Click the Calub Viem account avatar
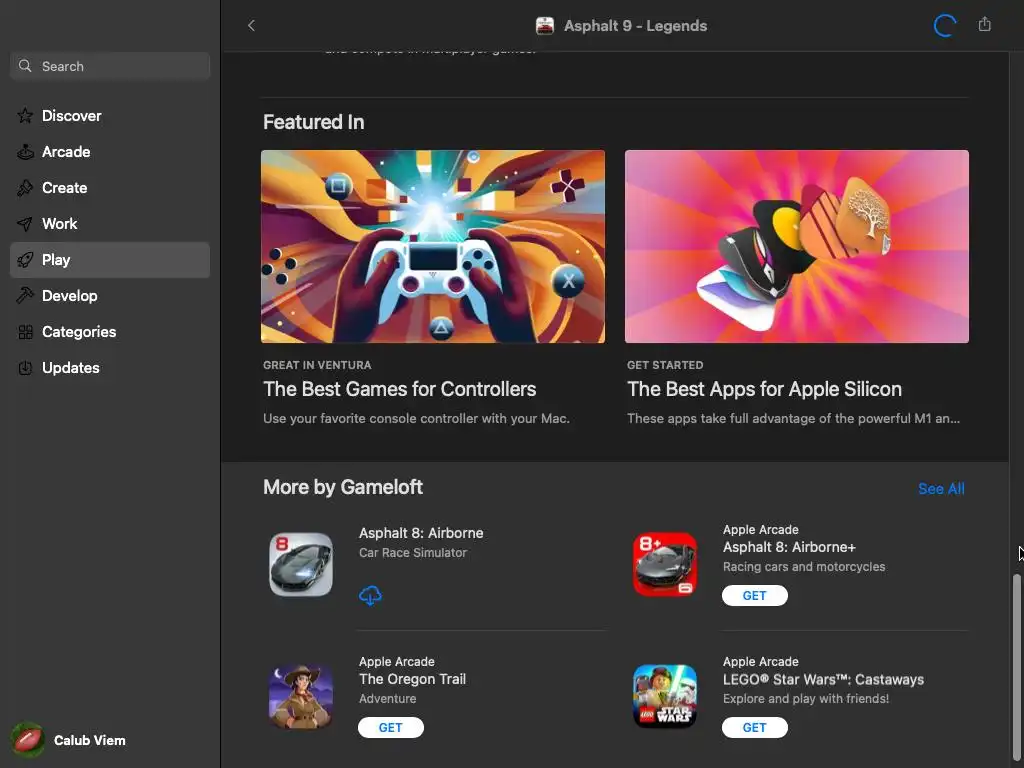The image size is (1024, 768). pos(27,740)
